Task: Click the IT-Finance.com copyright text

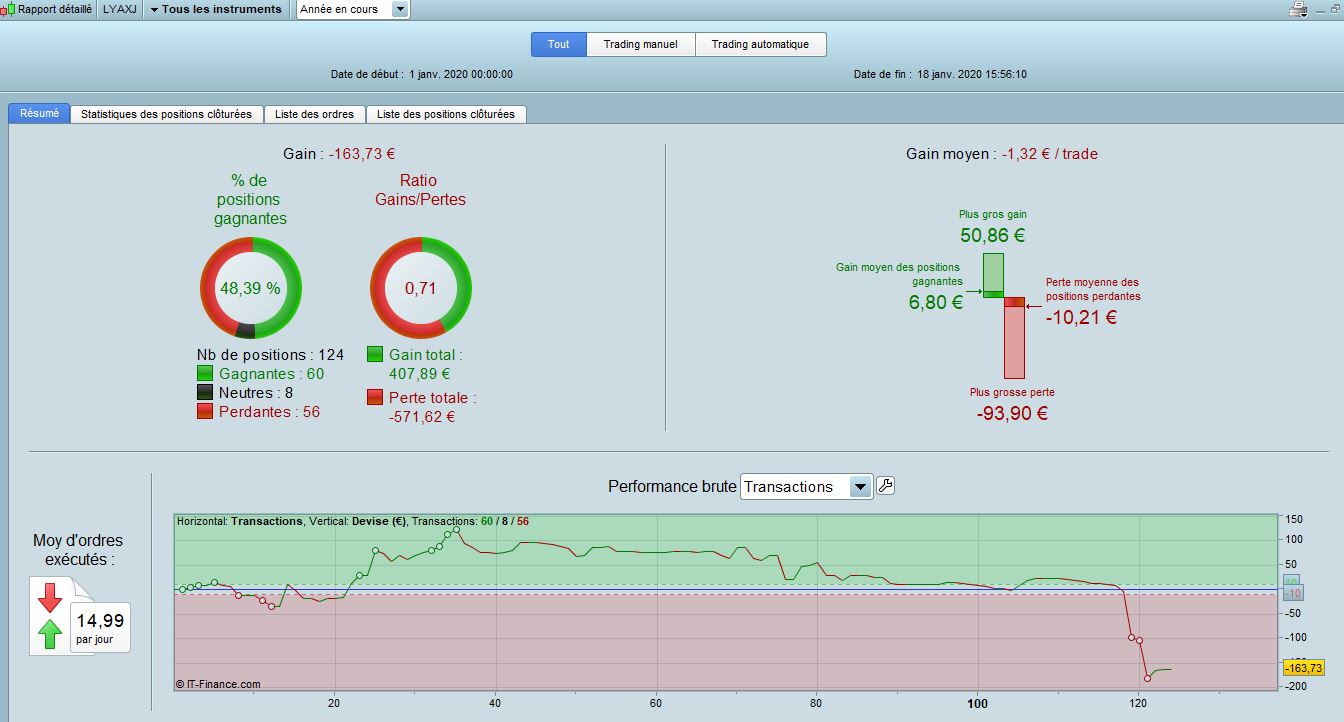Action: tap(218, 685)
